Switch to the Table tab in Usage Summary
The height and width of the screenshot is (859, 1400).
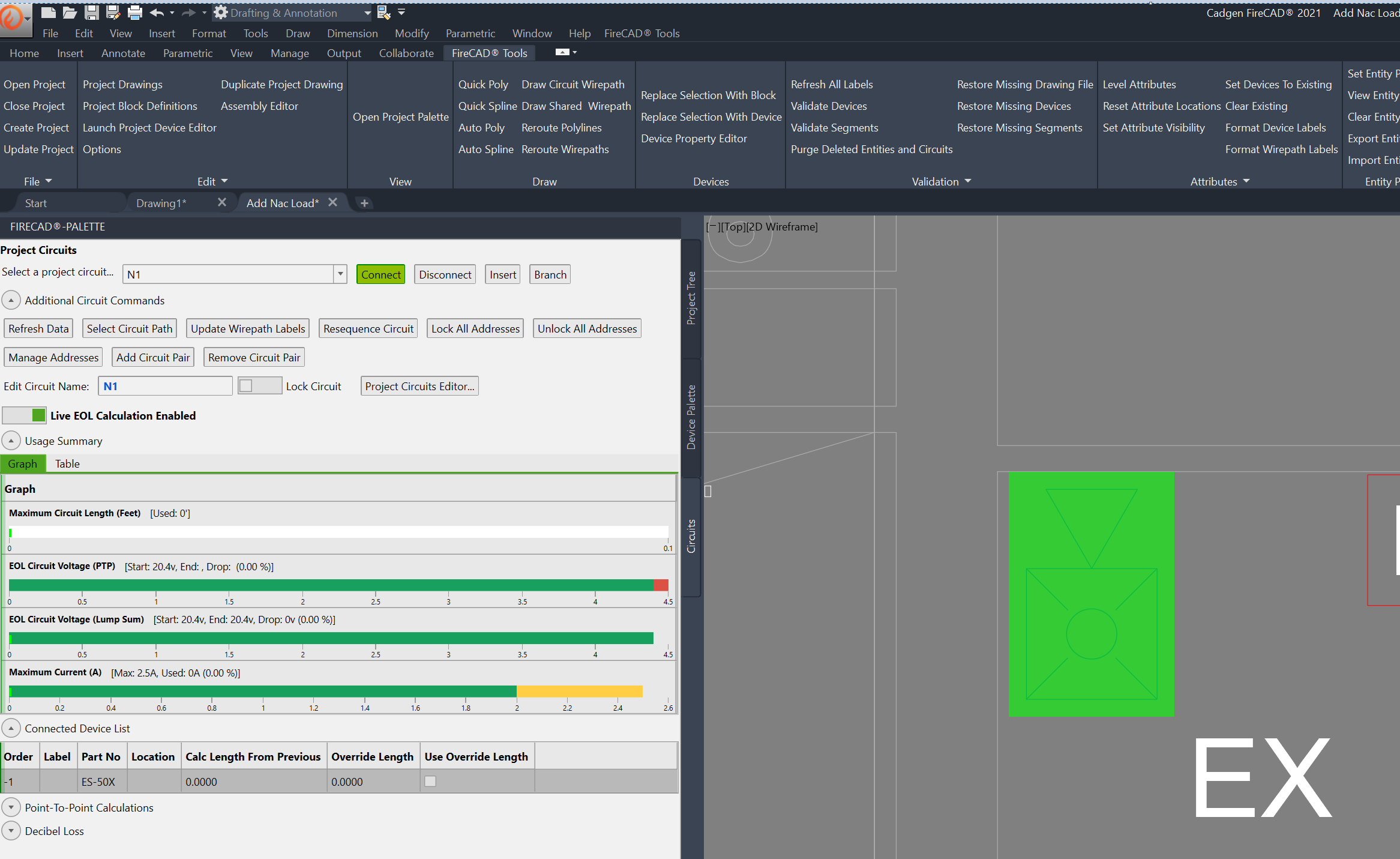point(67,463)
